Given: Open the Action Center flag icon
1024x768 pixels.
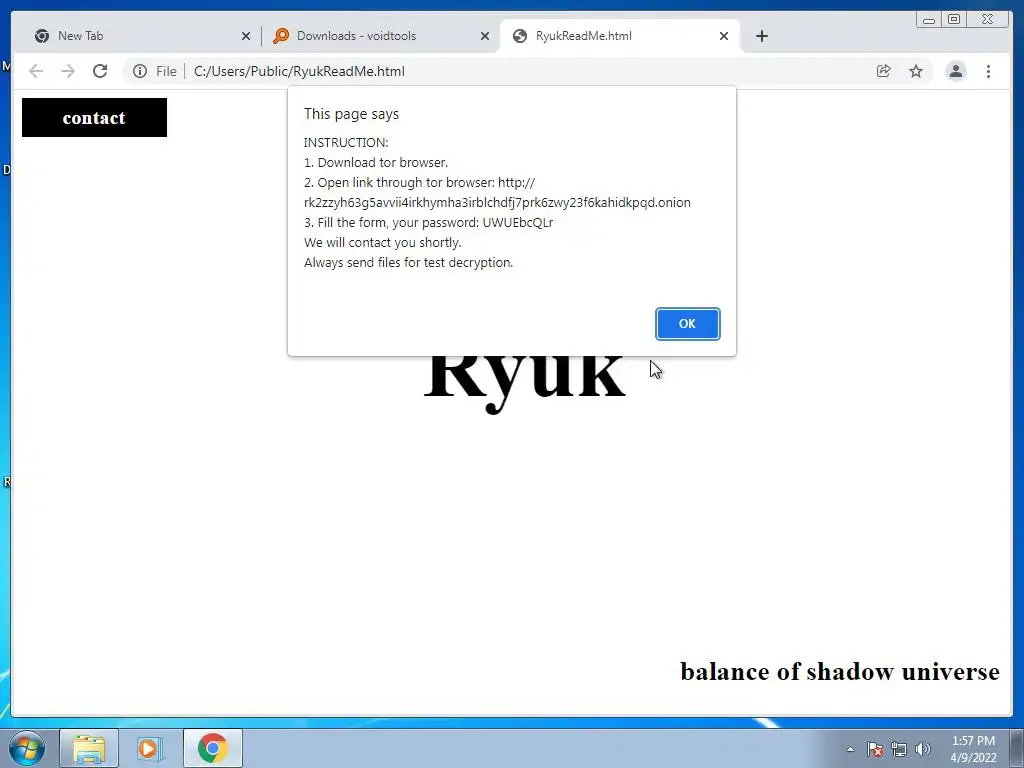Looking at the screenshot, I should [875, 749].
